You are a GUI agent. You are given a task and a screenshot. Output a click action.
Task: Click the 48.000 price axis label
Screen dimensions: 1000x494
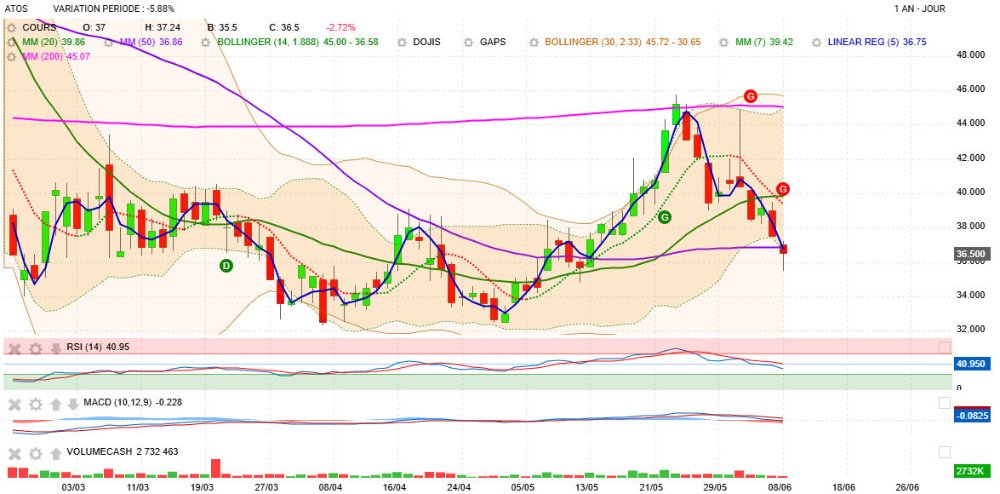pyautogui.click(x=970, y=55)
